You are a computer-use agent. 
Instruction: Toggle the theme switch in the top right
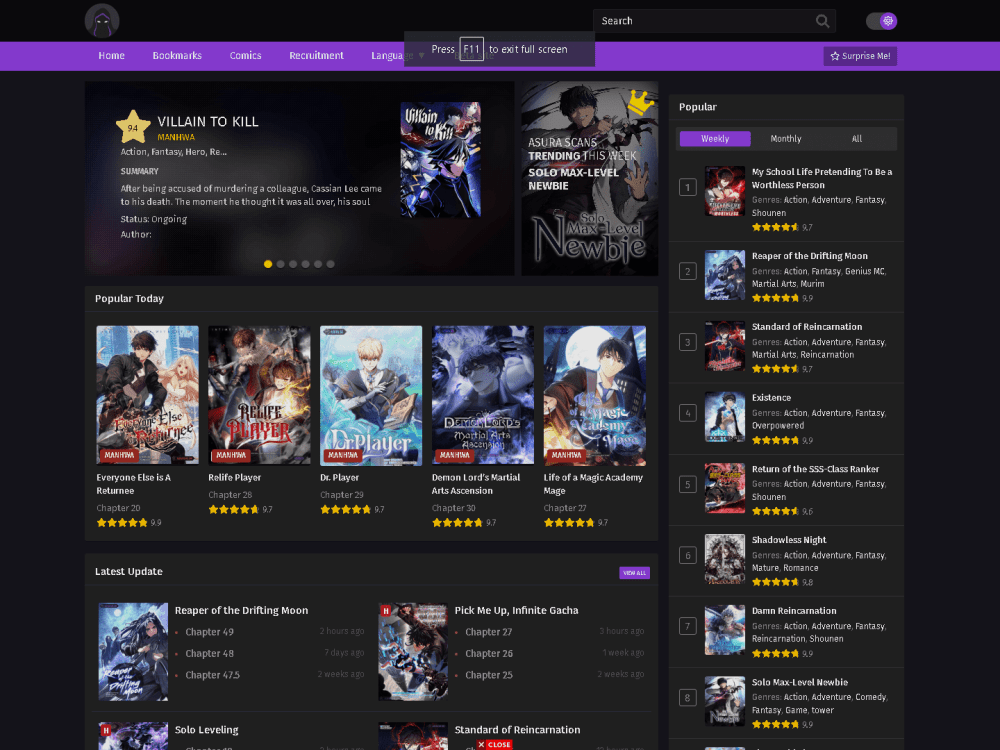coord(881,20)
